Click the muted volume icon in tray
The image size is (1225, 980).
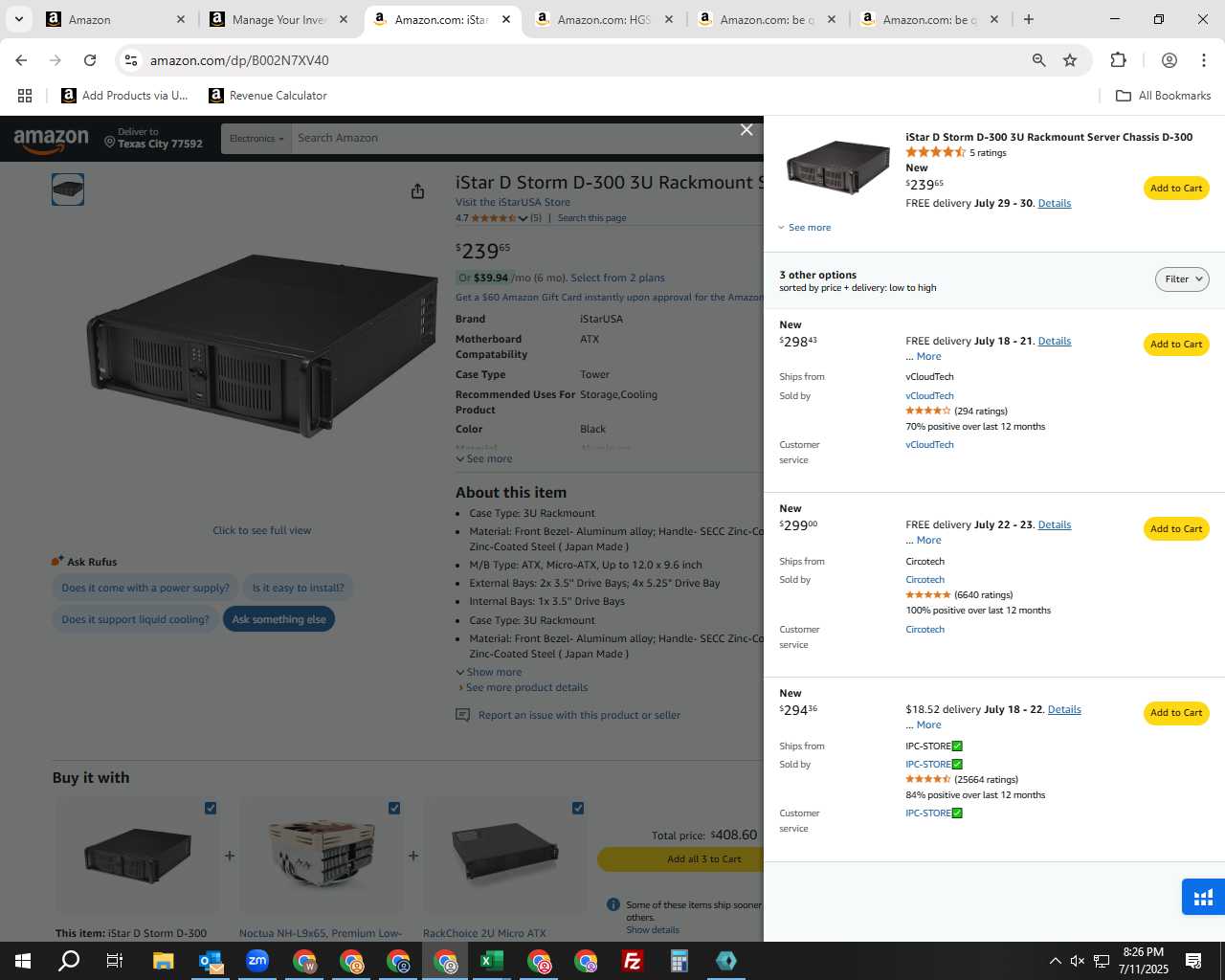[x=1078, y=961]
